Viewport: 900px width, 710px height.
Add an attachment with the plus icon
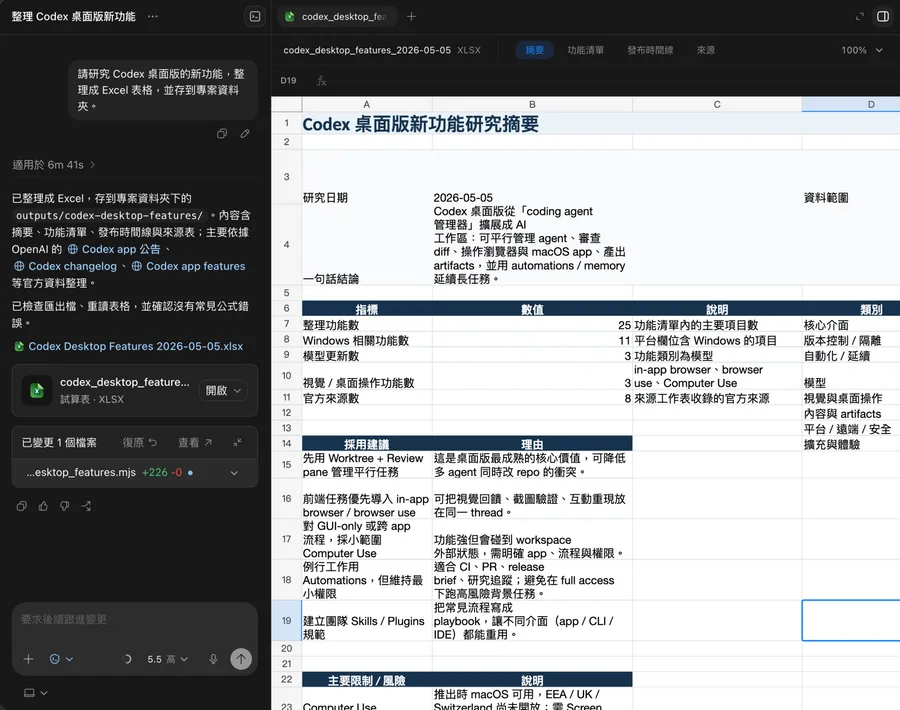pyautogui.click(x=28, y=659)
